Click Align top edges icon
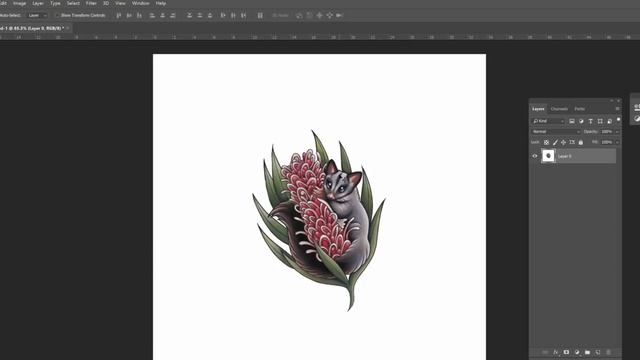The height and width of the screenshot is (360, 640). [x=119, y=16]
